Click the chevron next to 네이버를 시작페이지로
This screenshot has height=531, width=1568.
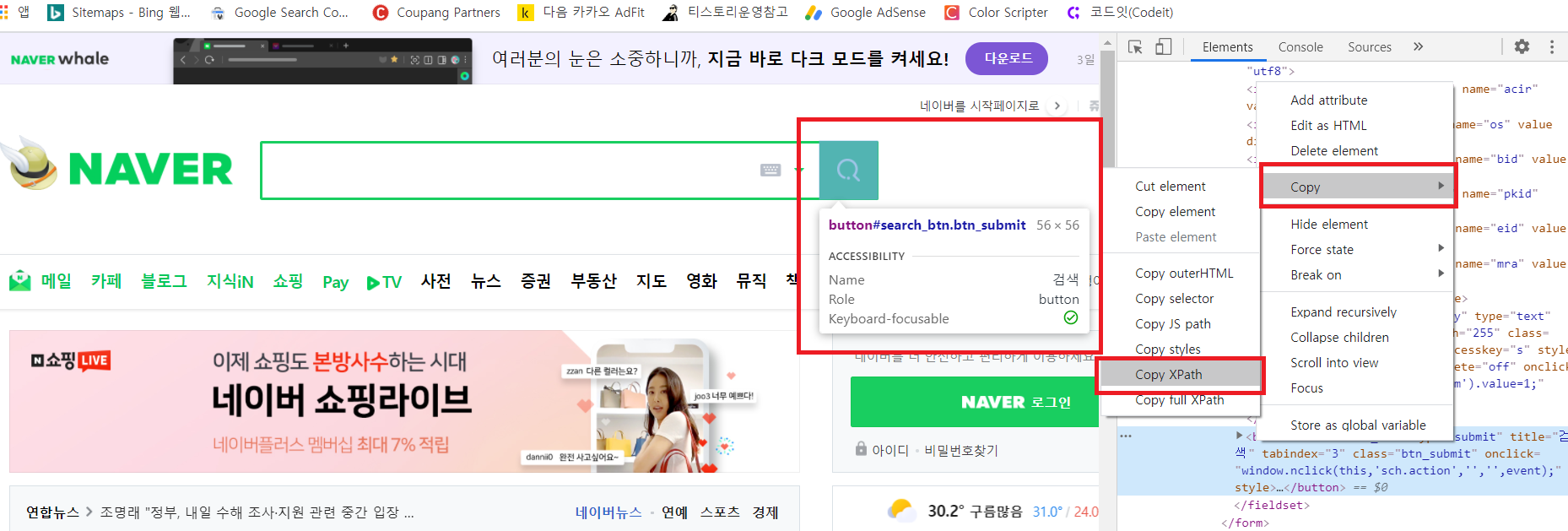pyautogui.click(x=1057, y=106)
